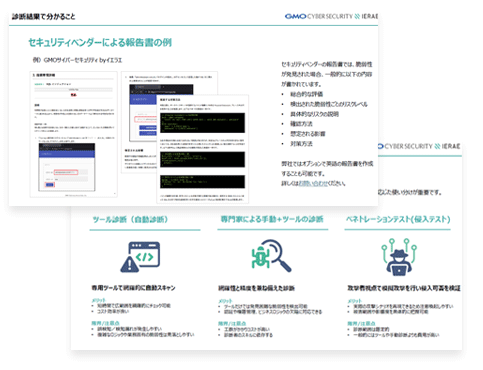Click the sentence about 英語の報告書を作成
483x370 pixels.
tap(327, 169)
